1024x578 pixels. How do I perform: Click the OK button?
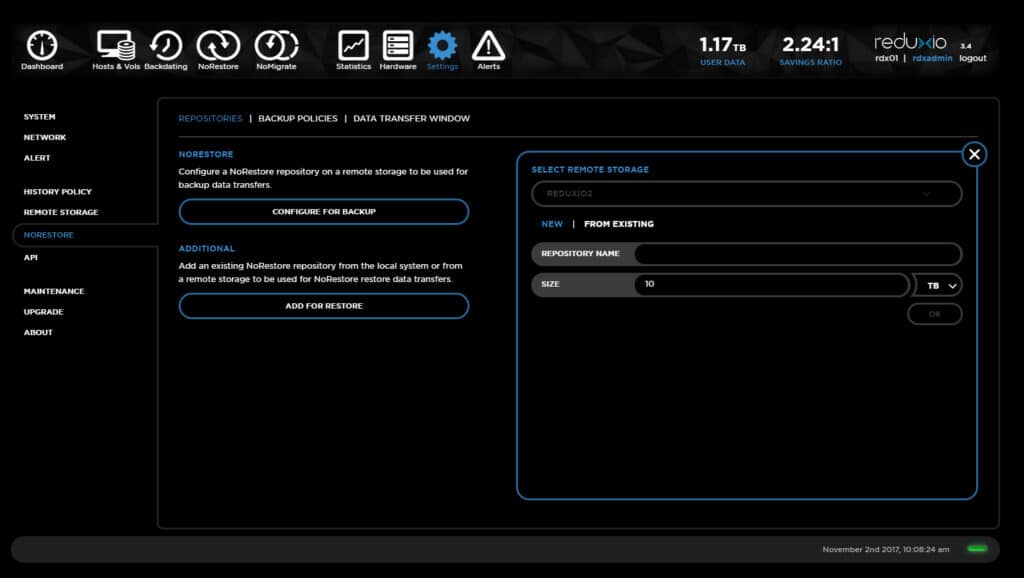click(x=935, y=314)
